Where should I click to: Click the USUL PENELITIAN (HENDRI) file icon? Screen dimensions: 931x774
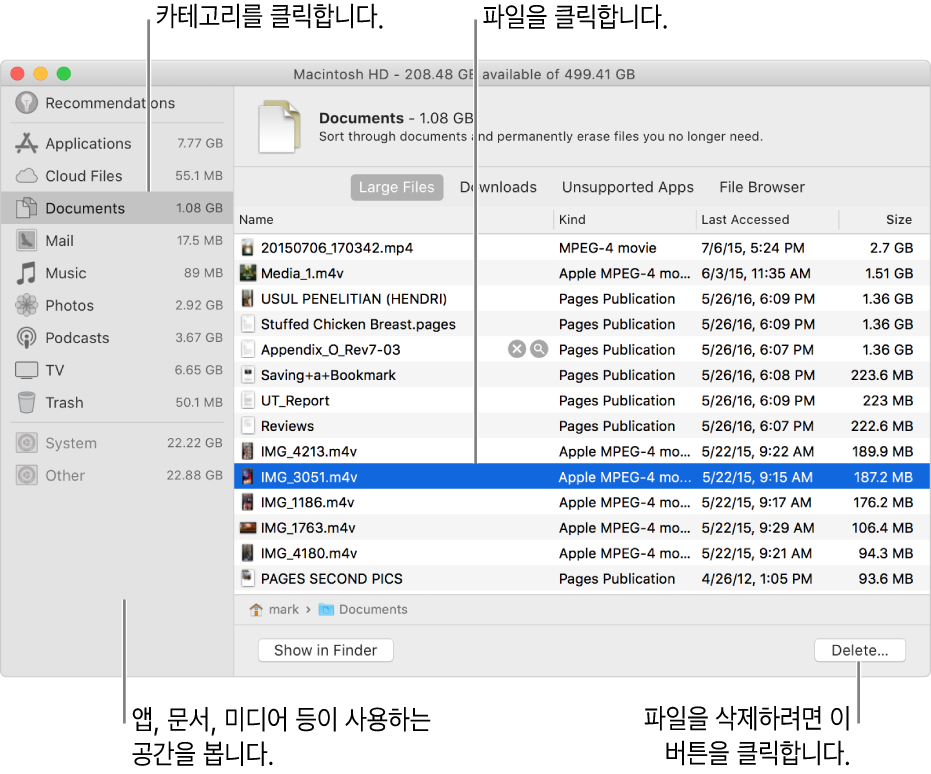(x=248, y=299)
